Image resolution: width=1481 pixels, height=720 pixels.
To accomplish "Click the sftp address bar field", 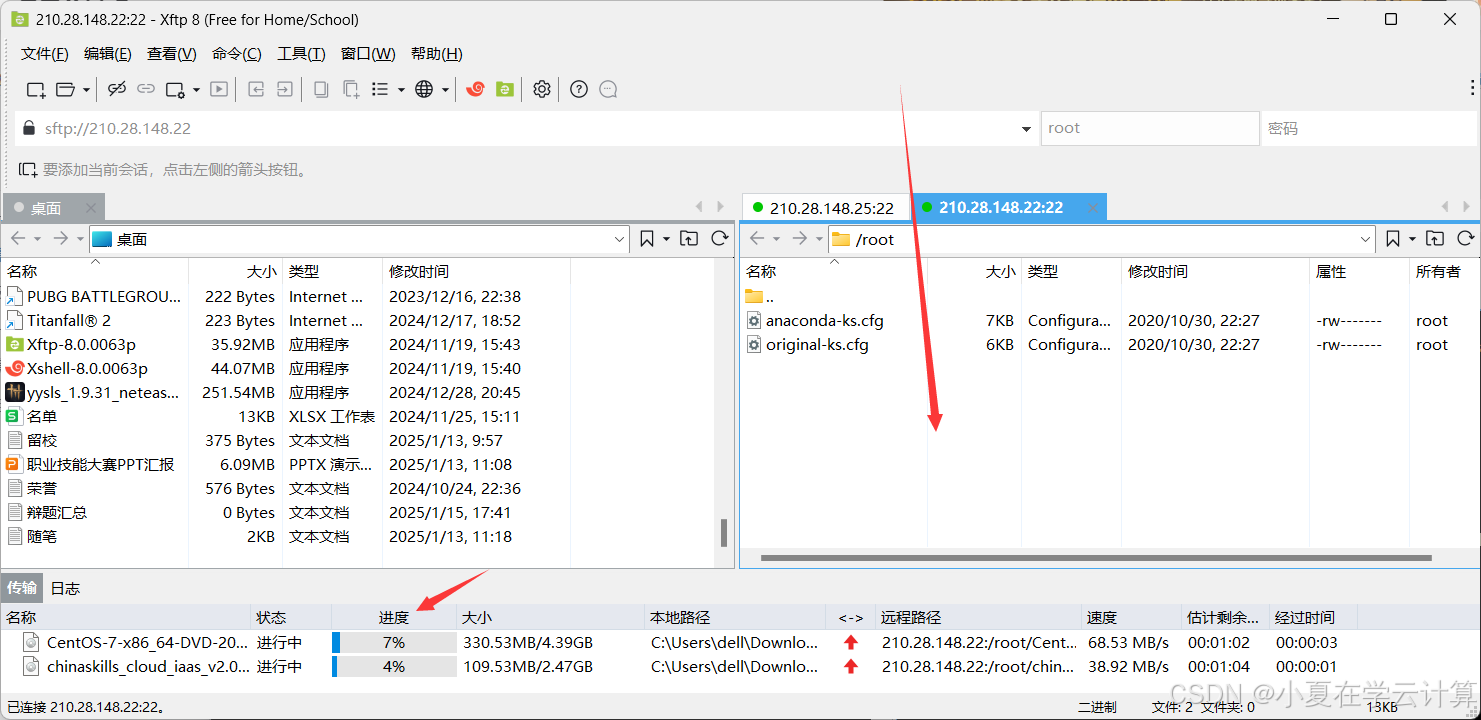I will (525, 128).
